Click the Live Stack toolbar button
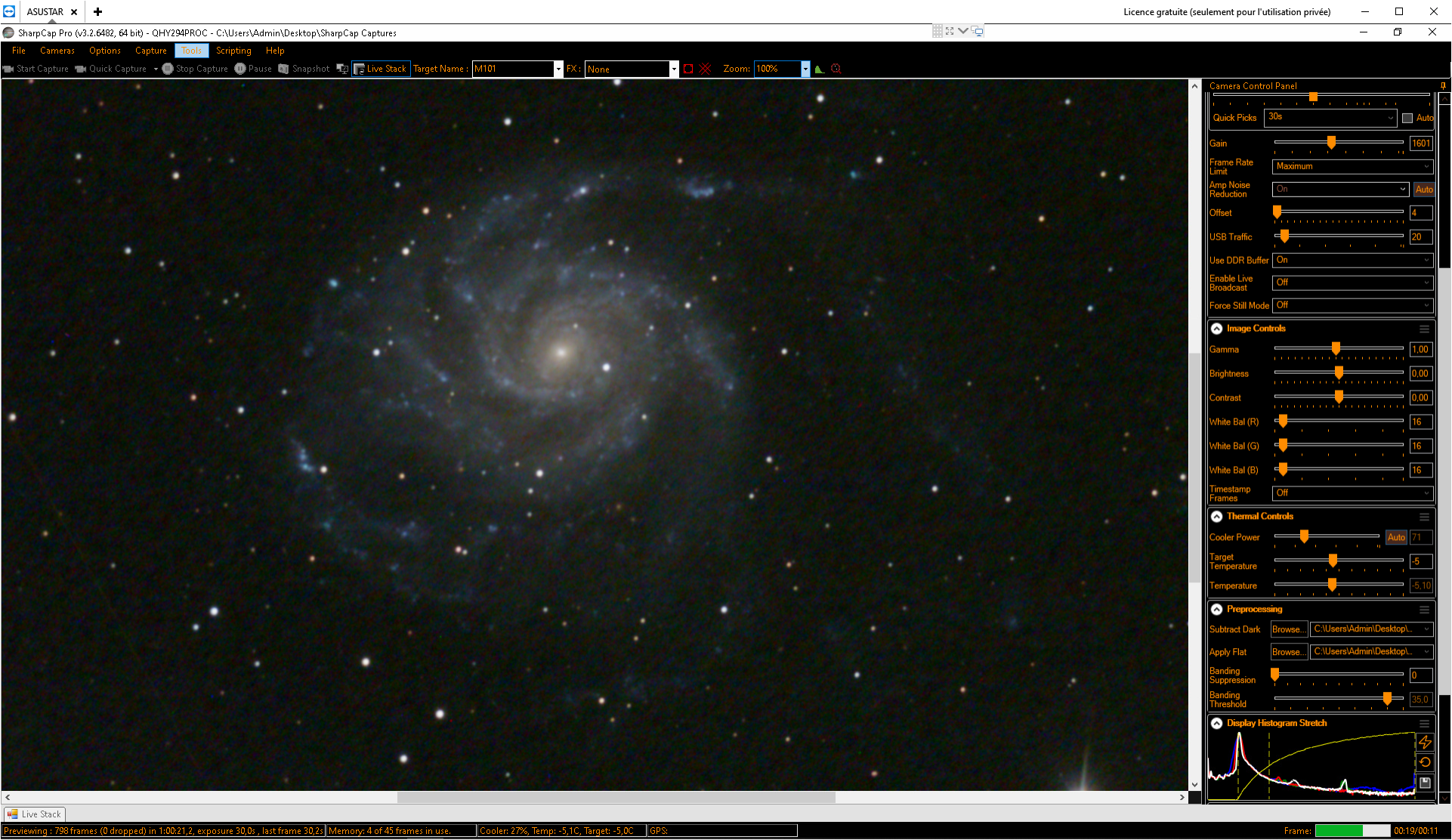 click(x=381, y=69)
